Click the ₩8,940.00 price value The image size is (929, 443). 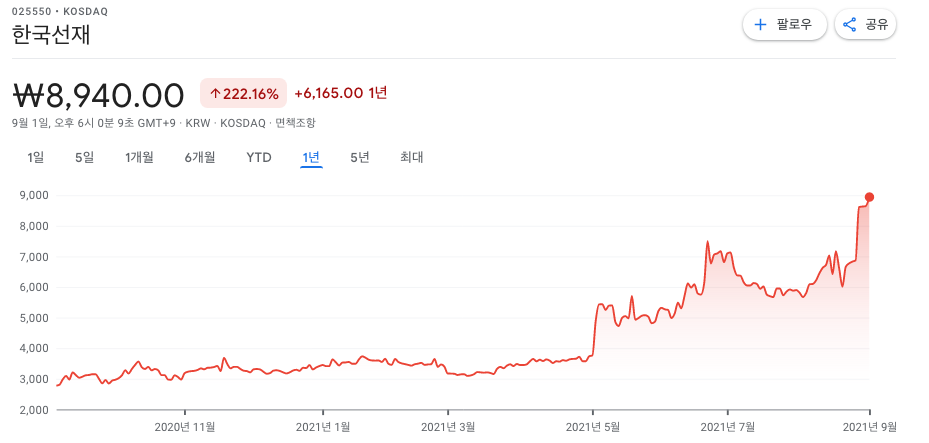point(98,95)
